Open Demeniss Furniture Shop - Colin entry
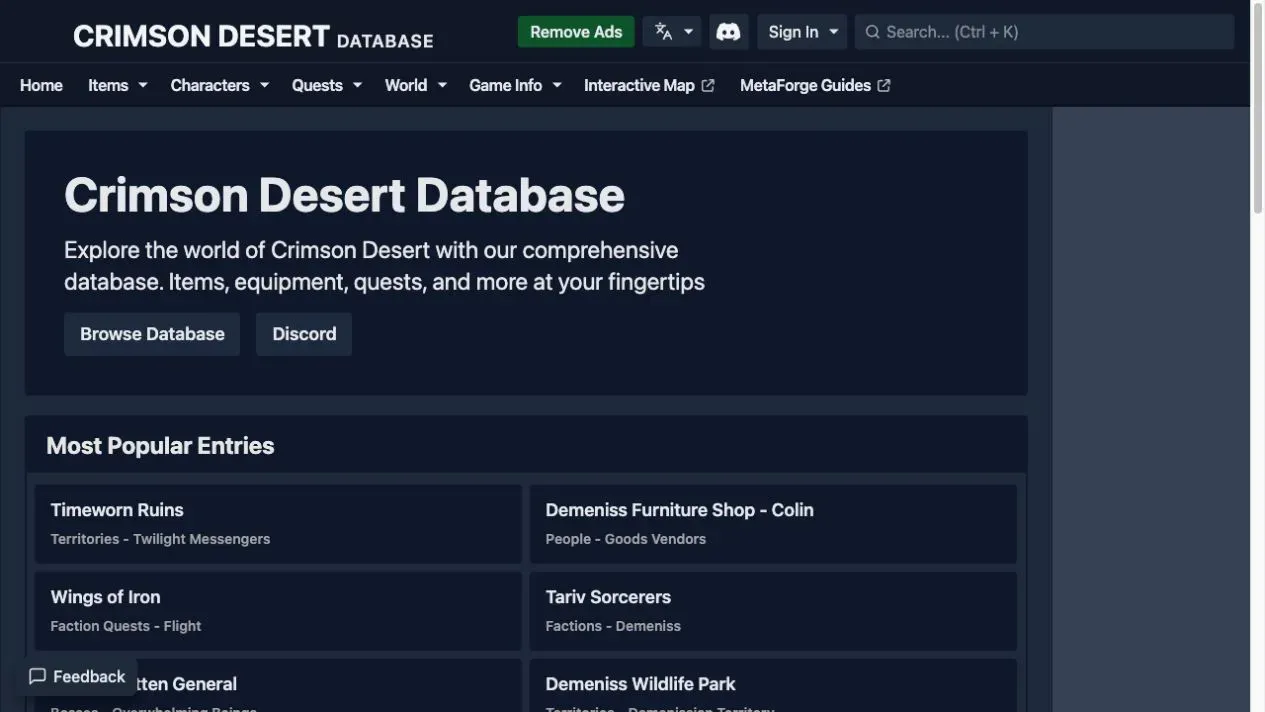Viewport: 1265px width, 712px height. point(773,524)
